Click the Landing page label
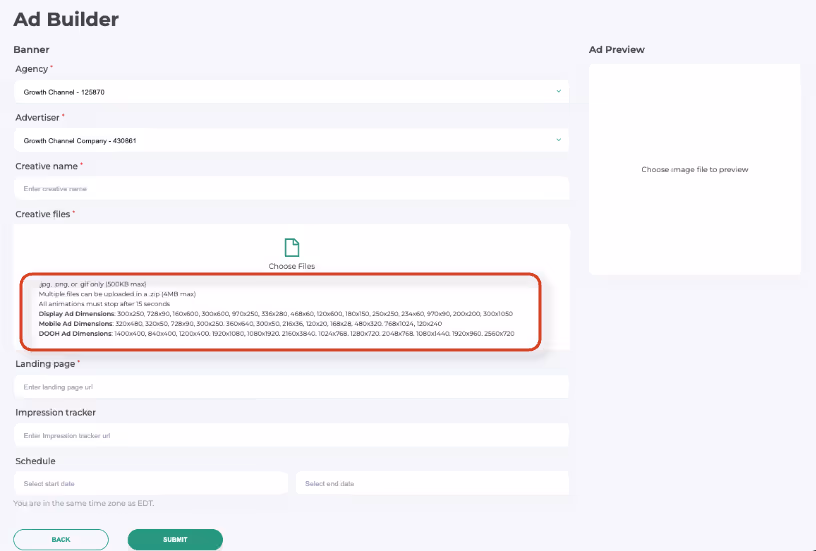This screenshot has height=551, width=816. (x=45, y=364)
